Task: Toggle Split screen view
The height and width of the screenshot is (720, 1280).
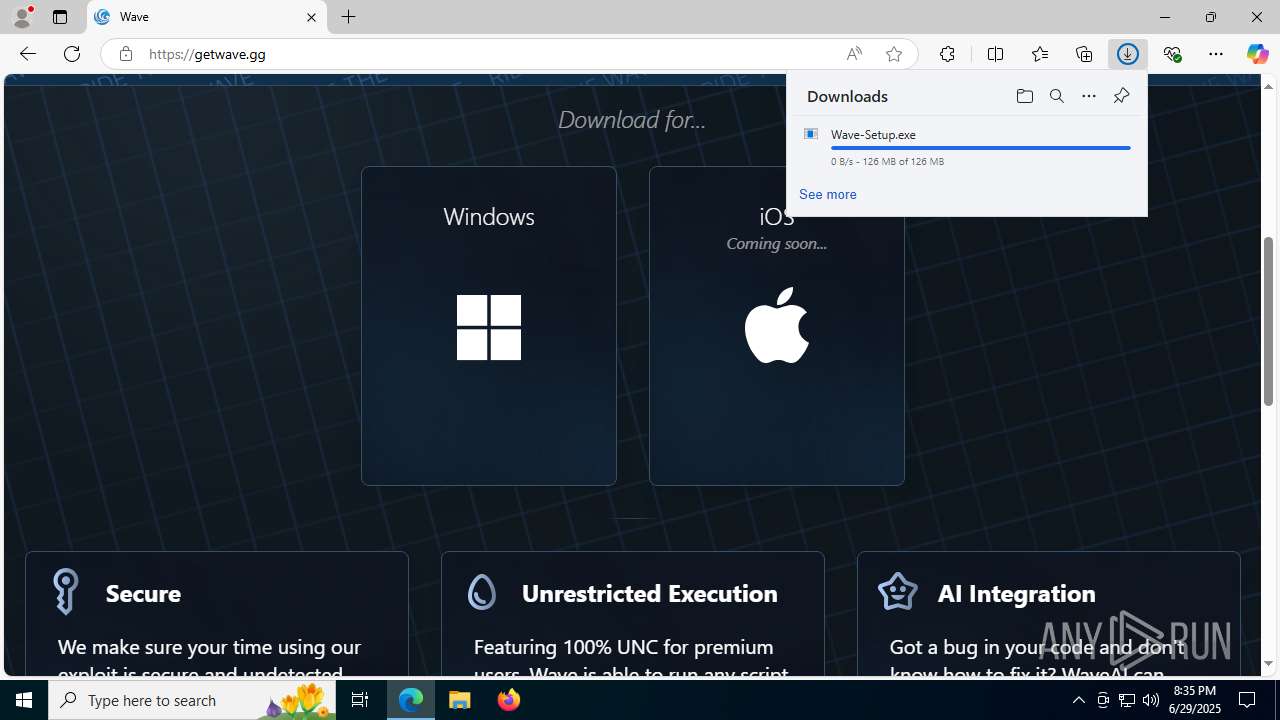Action: click(995, 54)
